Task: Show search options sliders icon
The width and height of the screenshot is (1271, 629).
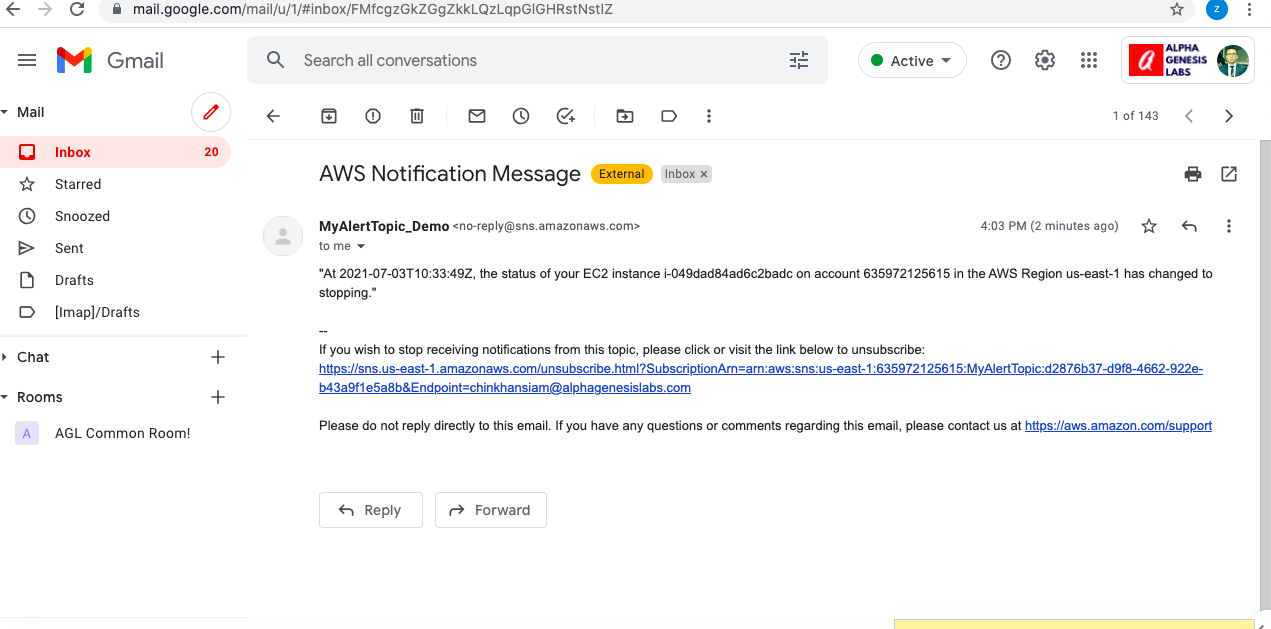Action: [799, 60]
